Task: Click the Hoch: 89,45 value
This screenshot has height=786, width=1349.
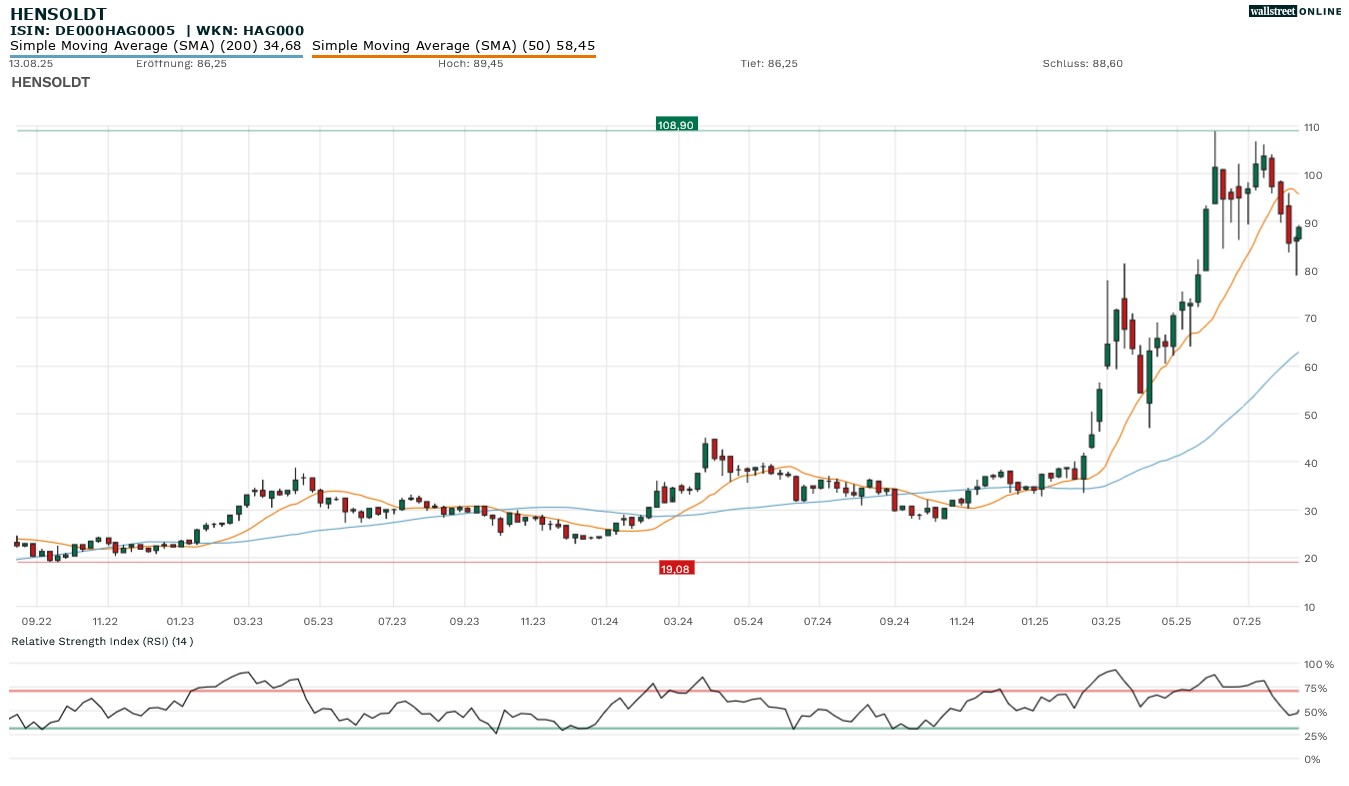Action: click(470, 64)
